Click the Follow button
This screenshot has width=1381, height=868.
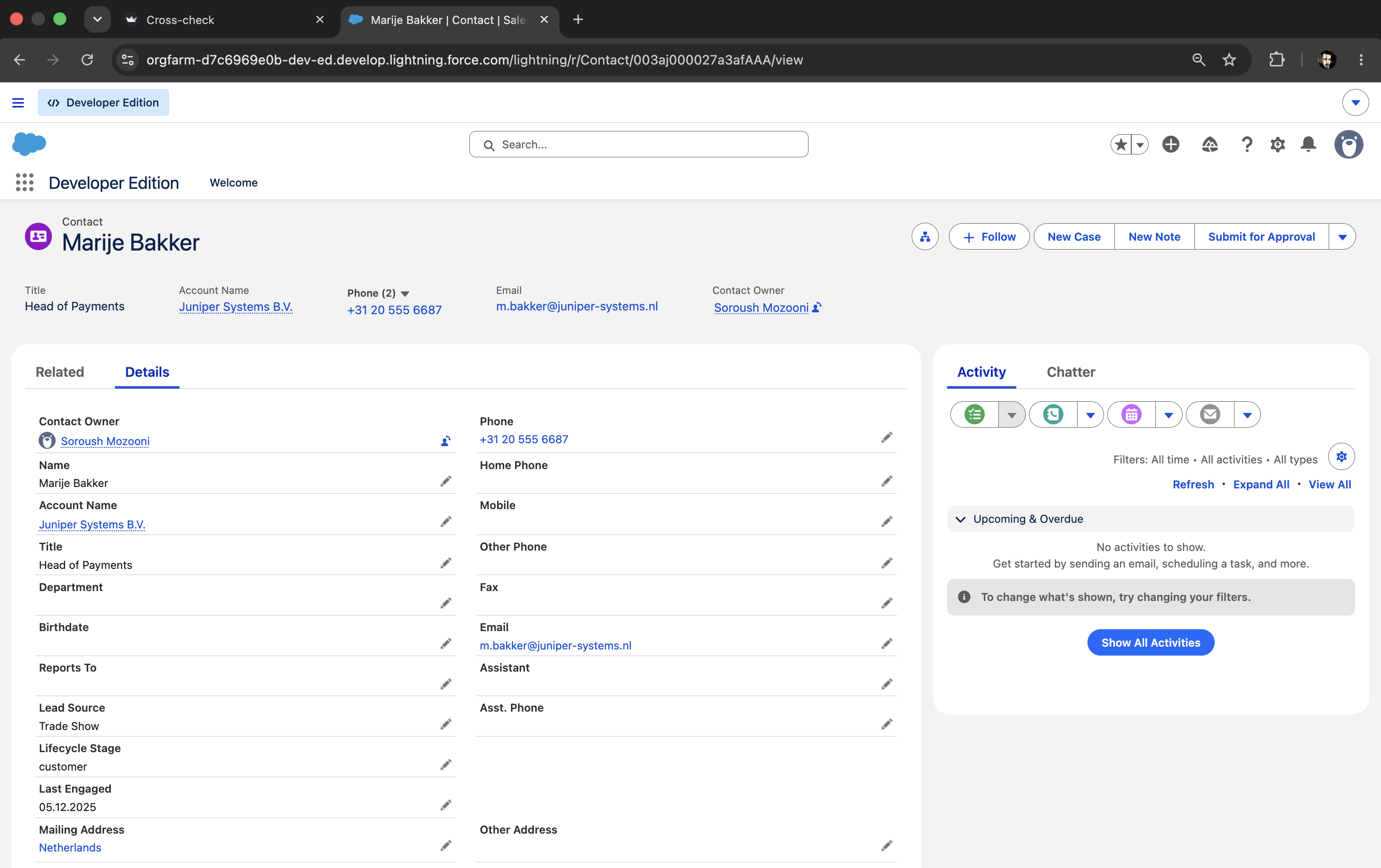coord(989,237)
